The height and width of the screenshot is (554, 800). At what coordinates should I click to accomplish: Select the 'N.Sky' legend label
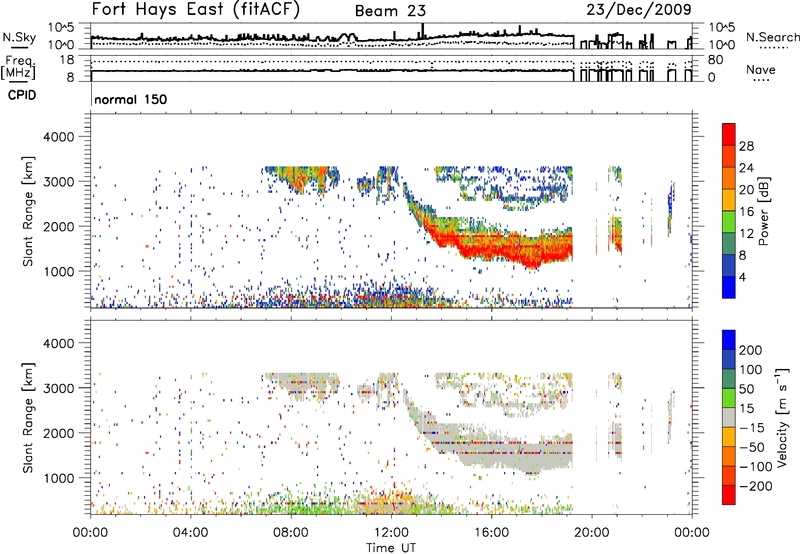coord(19,37)
